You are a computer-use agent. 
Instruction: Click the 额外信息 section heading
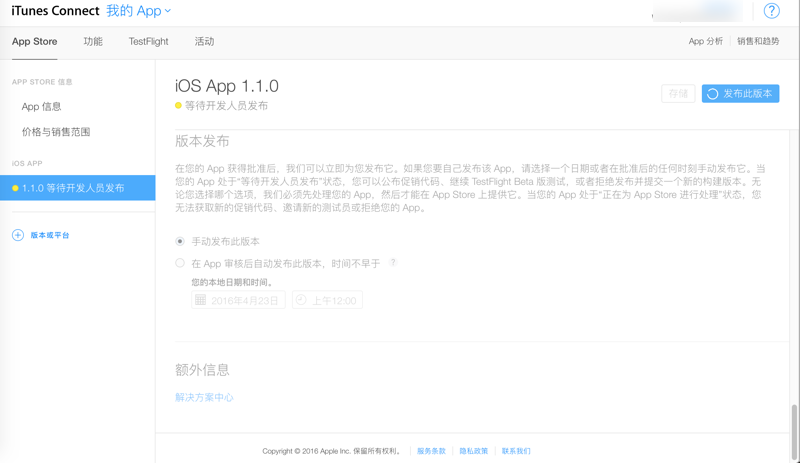tap(202, 370)
